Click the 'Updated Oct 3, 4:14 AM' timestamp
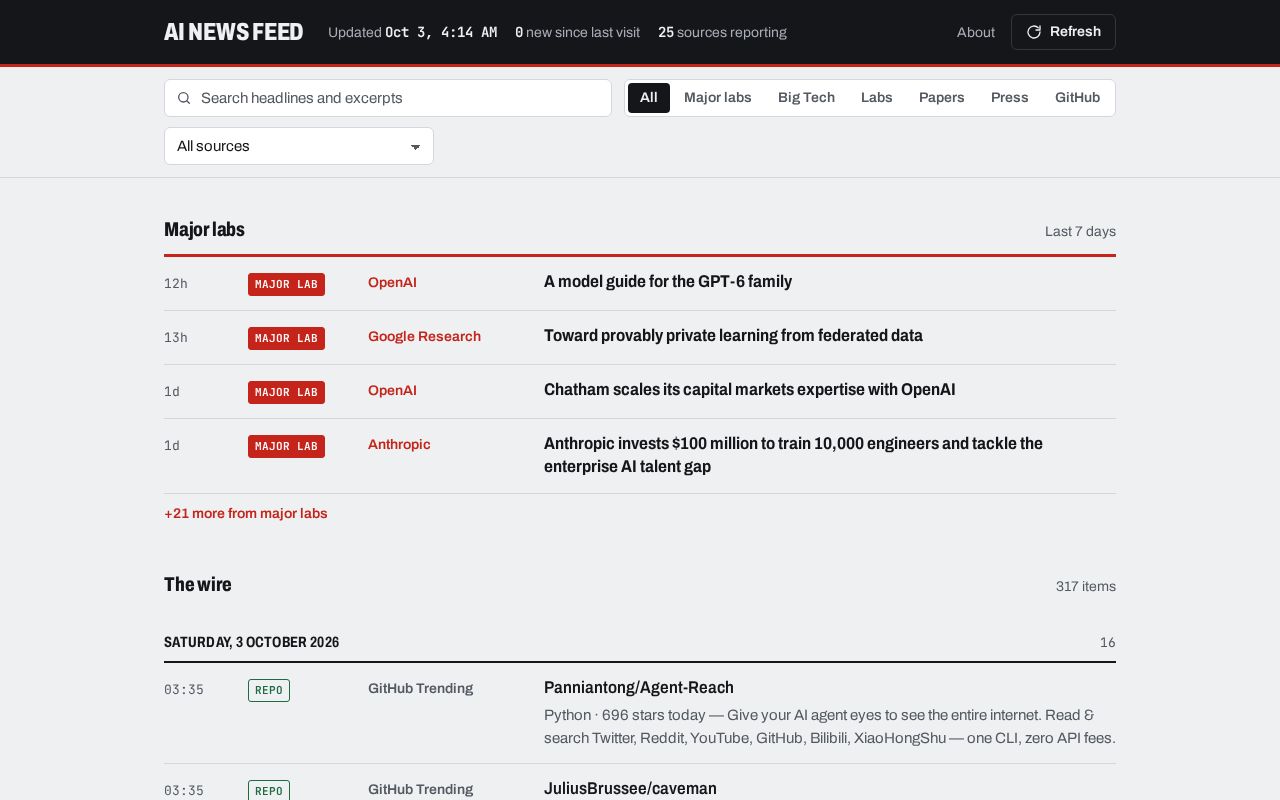 pos(412,32)
